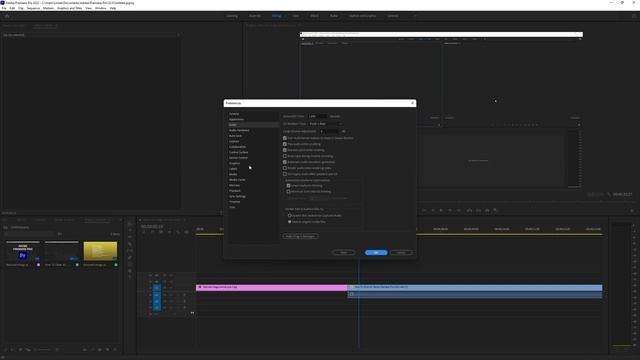The height and width of the screenshot is (360, 640).
Task: Toggle Linear keyframe thinning checkbox
Action: 289,186
